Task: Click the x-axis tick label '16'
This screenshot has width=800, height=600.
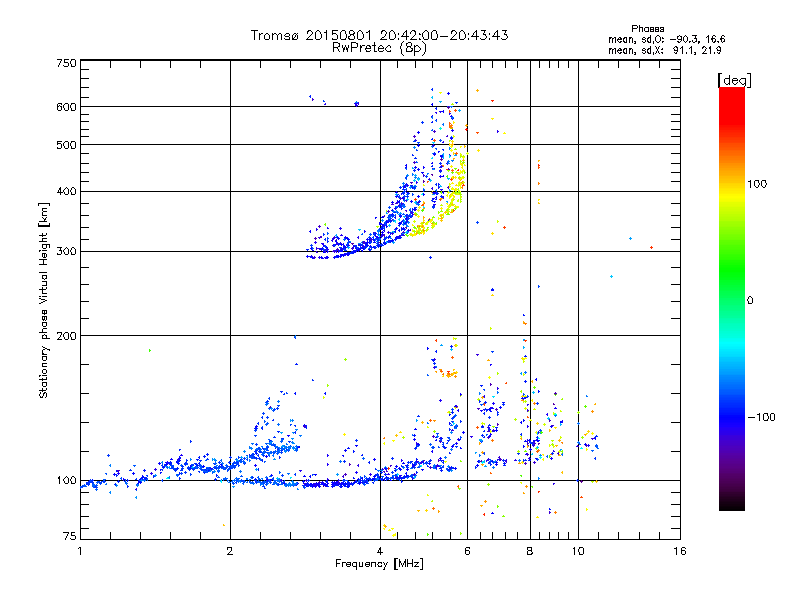Action: tap(680, 551)
